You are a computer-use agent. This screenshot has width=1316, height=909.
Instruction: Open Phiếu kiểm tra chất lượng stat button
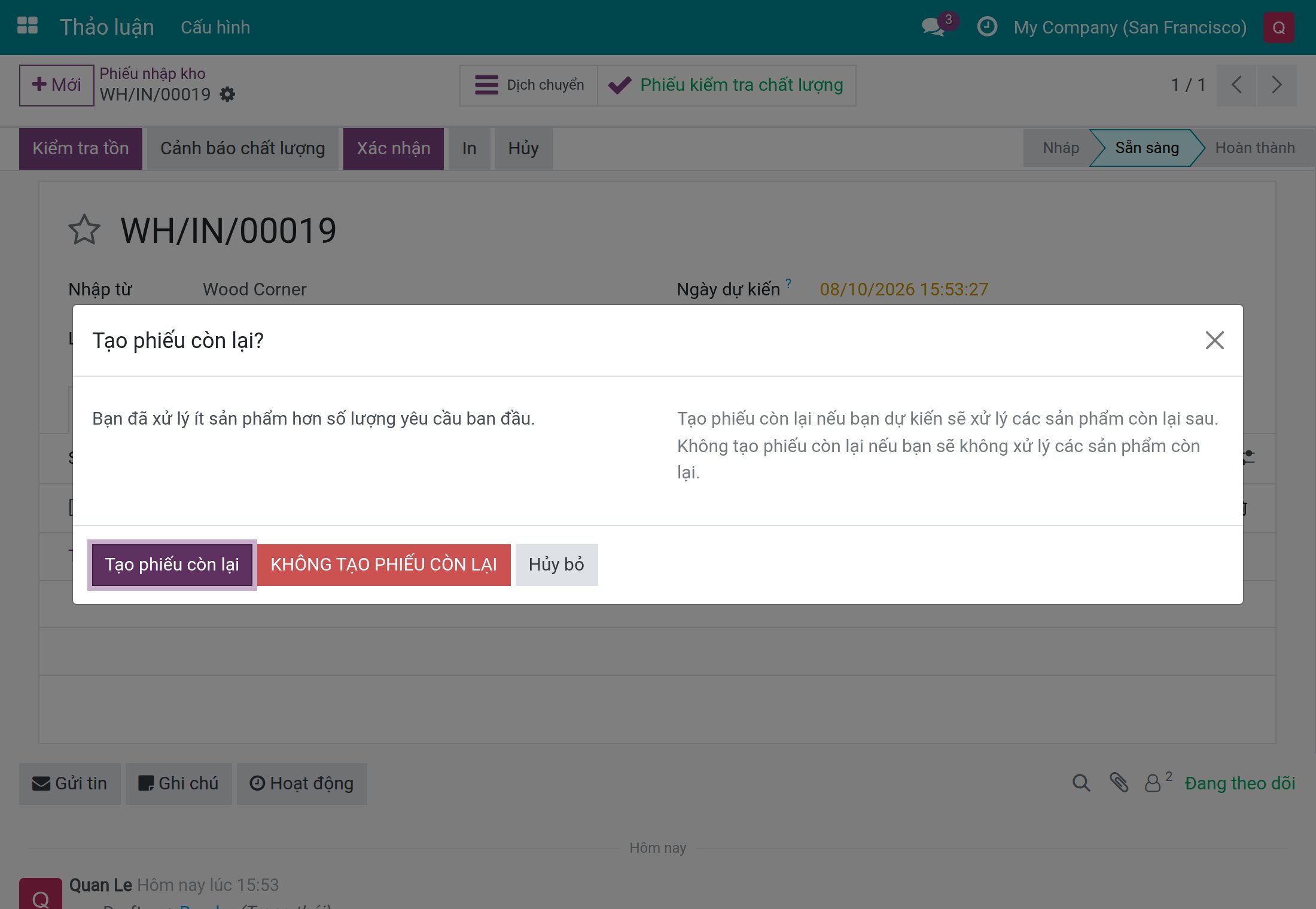[727, 85]
